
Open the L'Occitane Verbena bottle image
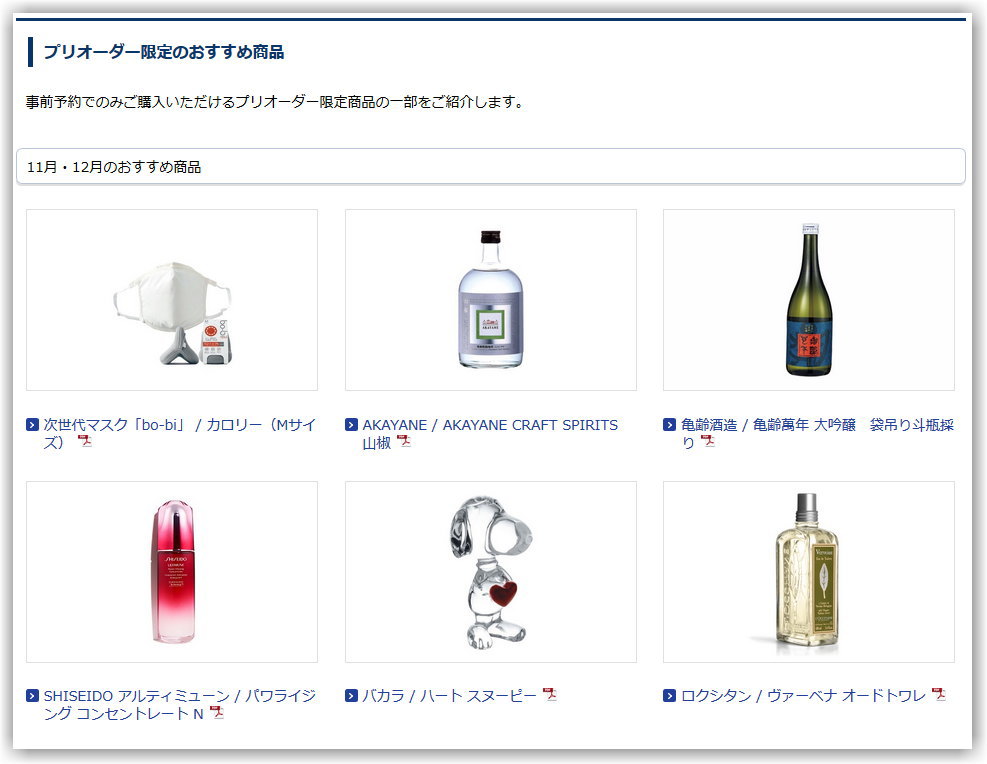tap(809, 572)
